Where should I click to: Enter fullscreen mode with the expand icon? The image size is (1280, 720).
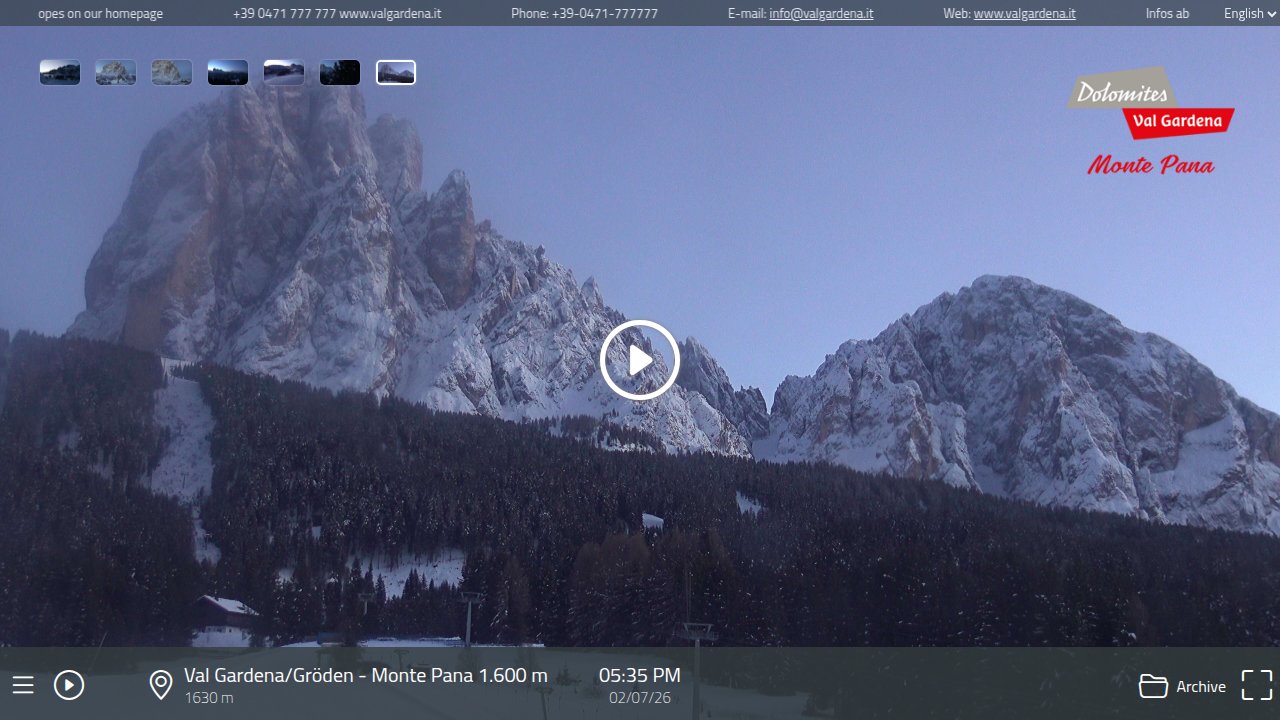[x=1256, y=685]
